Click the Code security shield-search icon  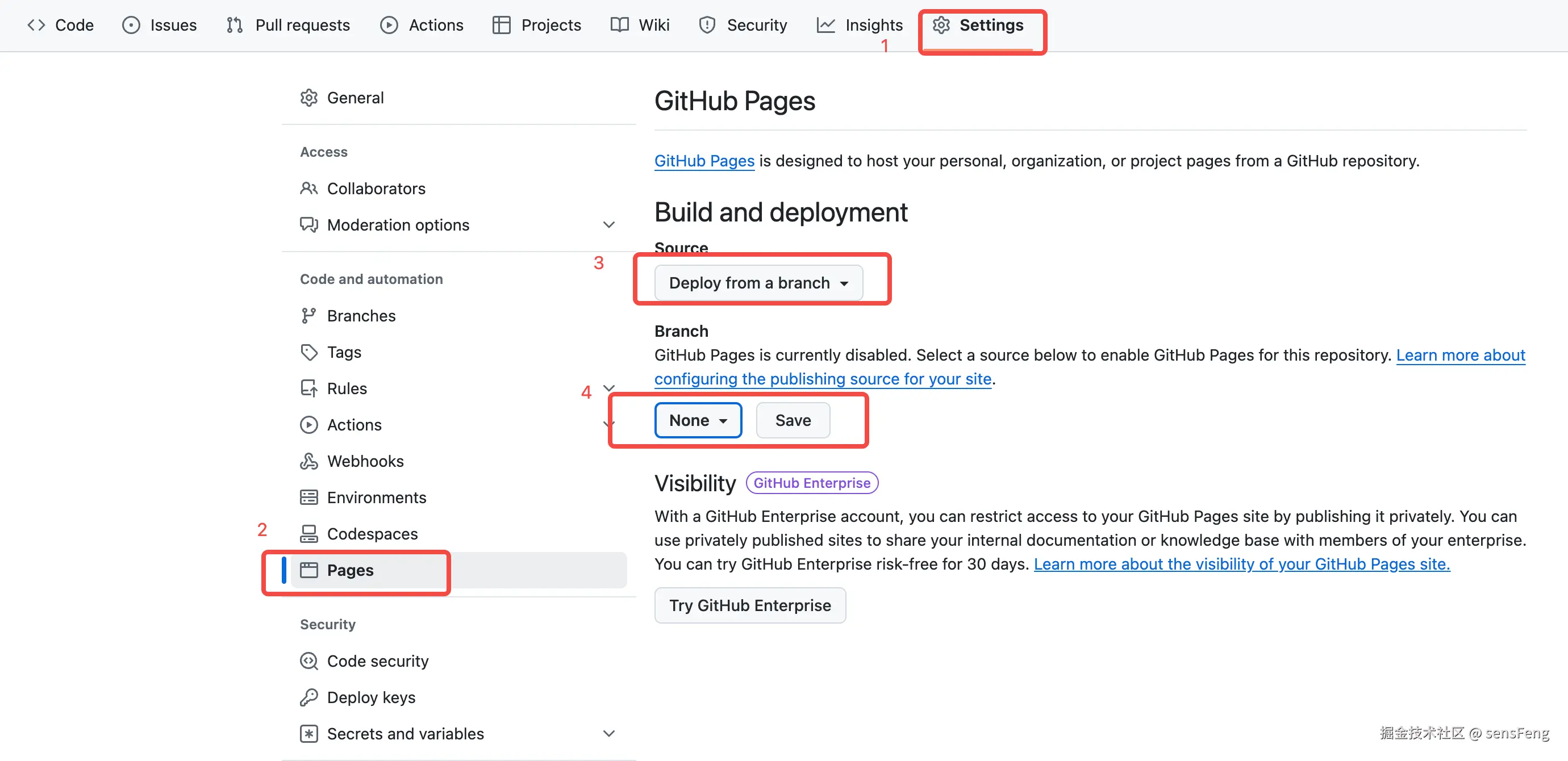[x=308, y=660]
